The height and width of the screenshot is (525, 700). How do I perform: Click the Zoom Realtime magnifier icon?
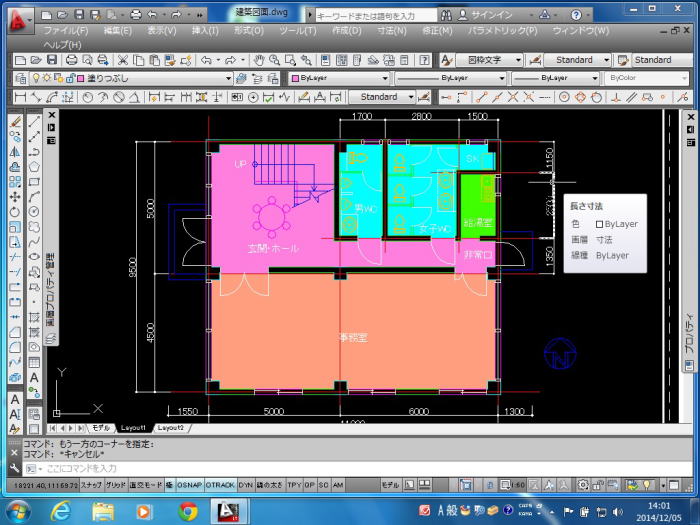tap(275, 60)
